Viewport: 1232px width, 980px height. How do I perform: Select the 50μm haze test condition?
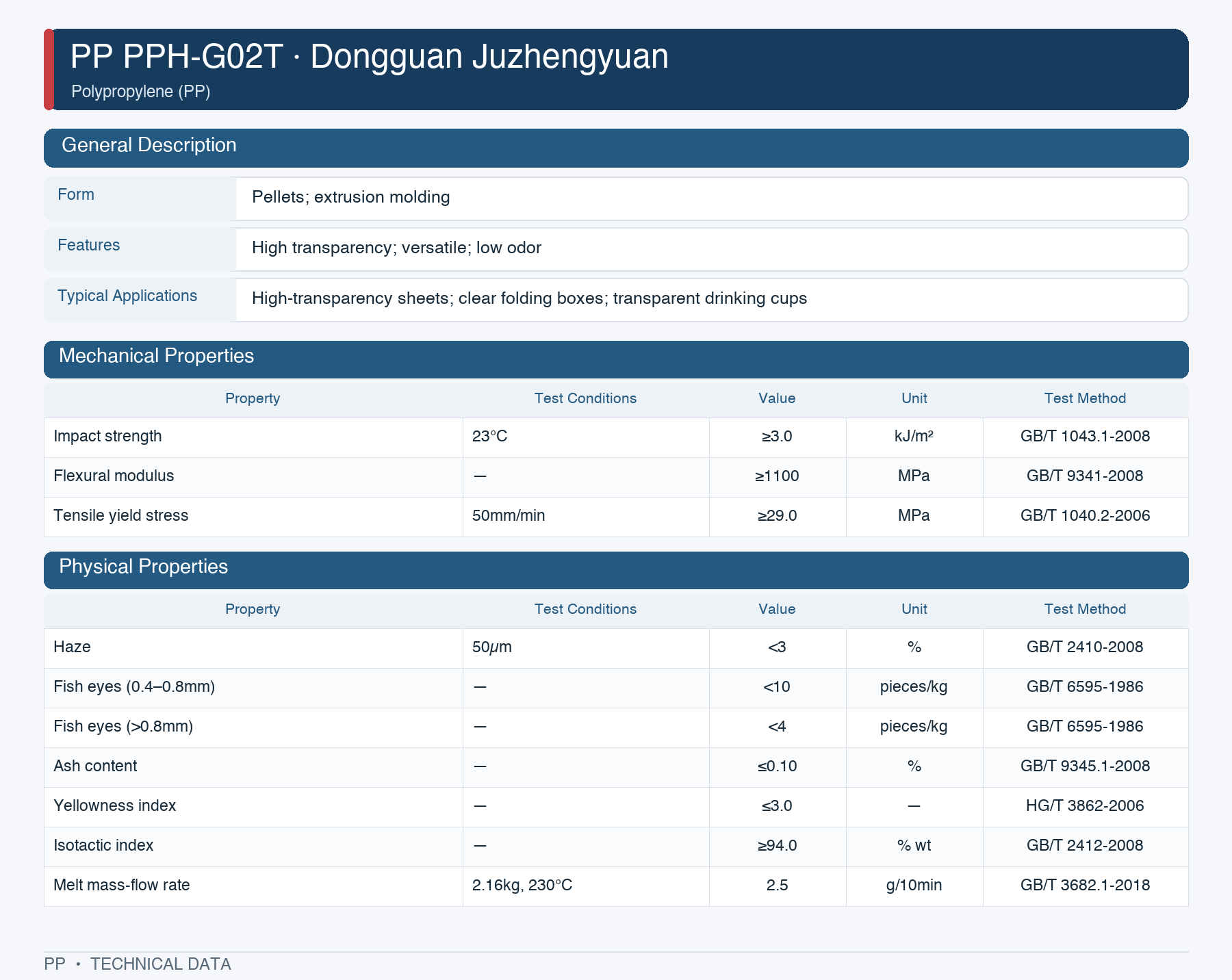point(491,647)
